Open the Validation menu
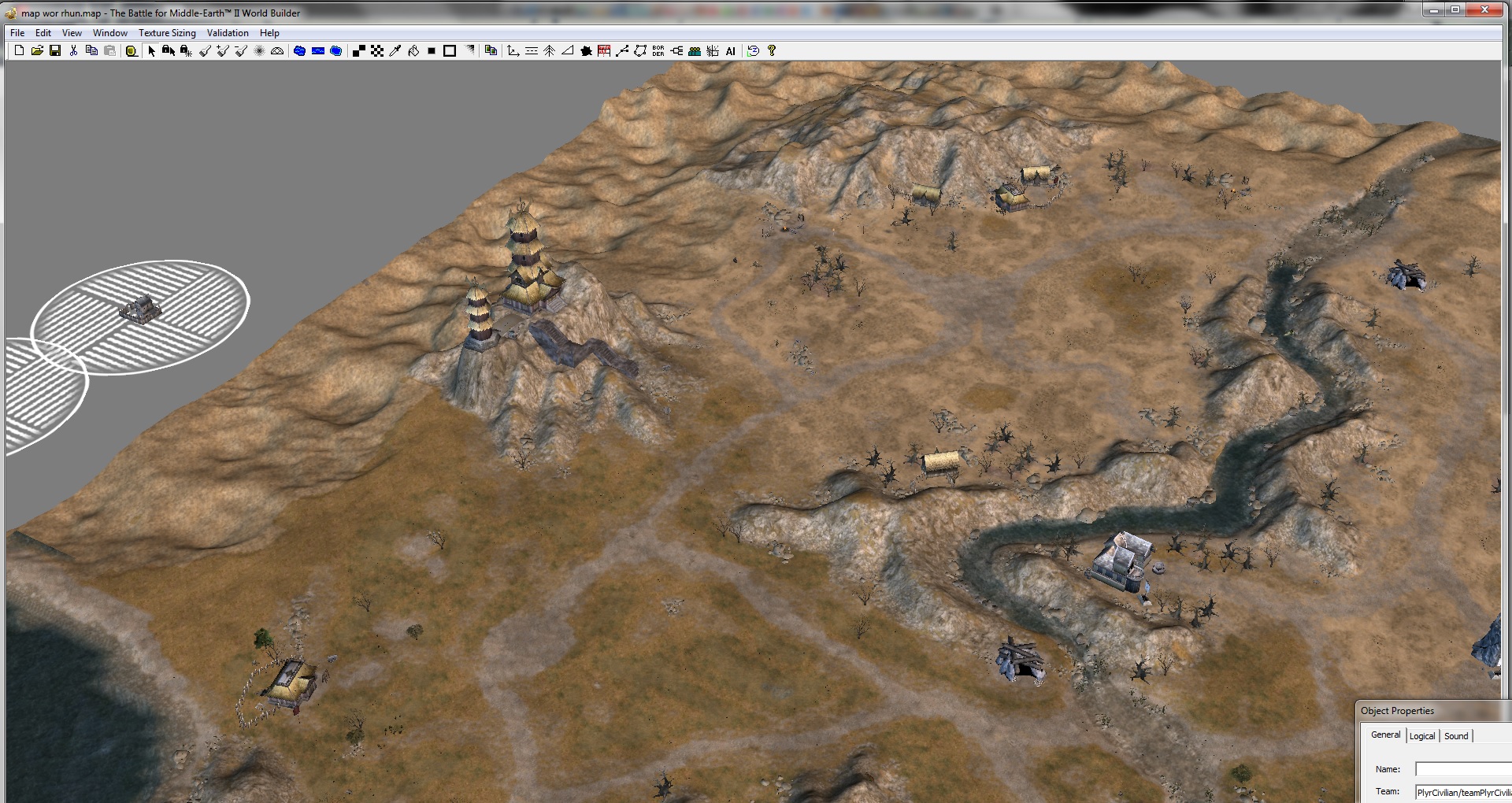This screenshot has height=803, width=1512. pos(228,33)
